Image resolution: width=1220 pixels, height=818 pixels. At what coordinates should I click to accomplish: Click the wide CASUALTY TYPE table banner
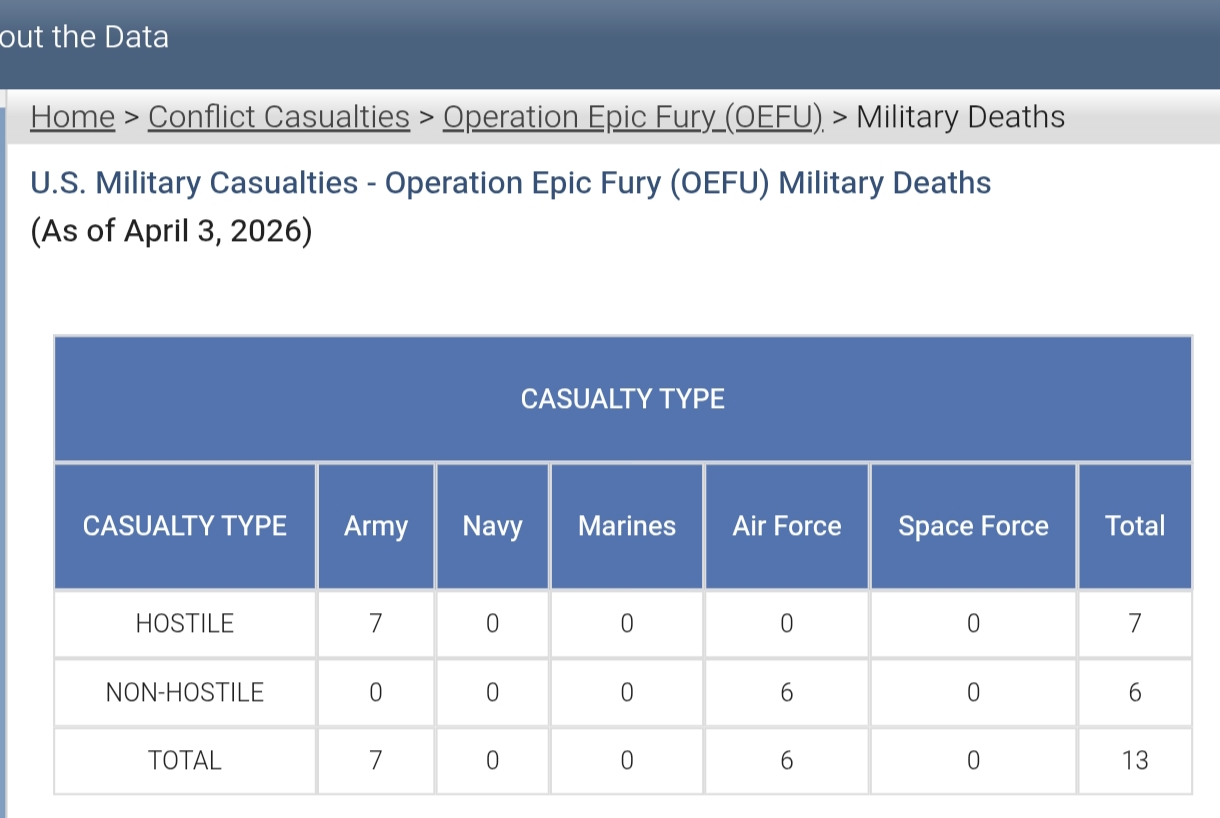coord(622,399)
